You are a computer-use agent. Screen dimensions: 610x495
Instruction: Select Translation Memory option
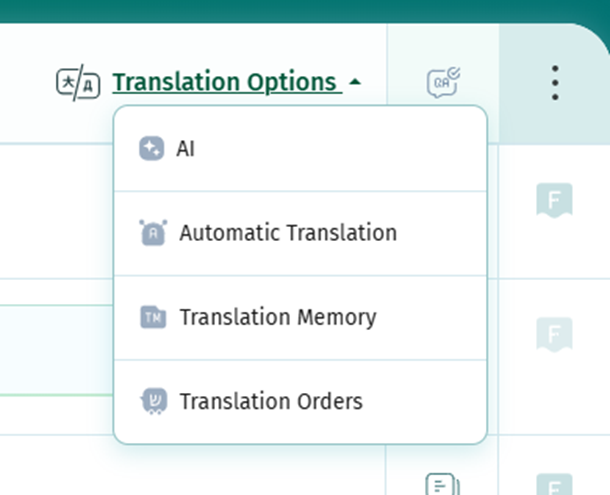pos(278,318)
